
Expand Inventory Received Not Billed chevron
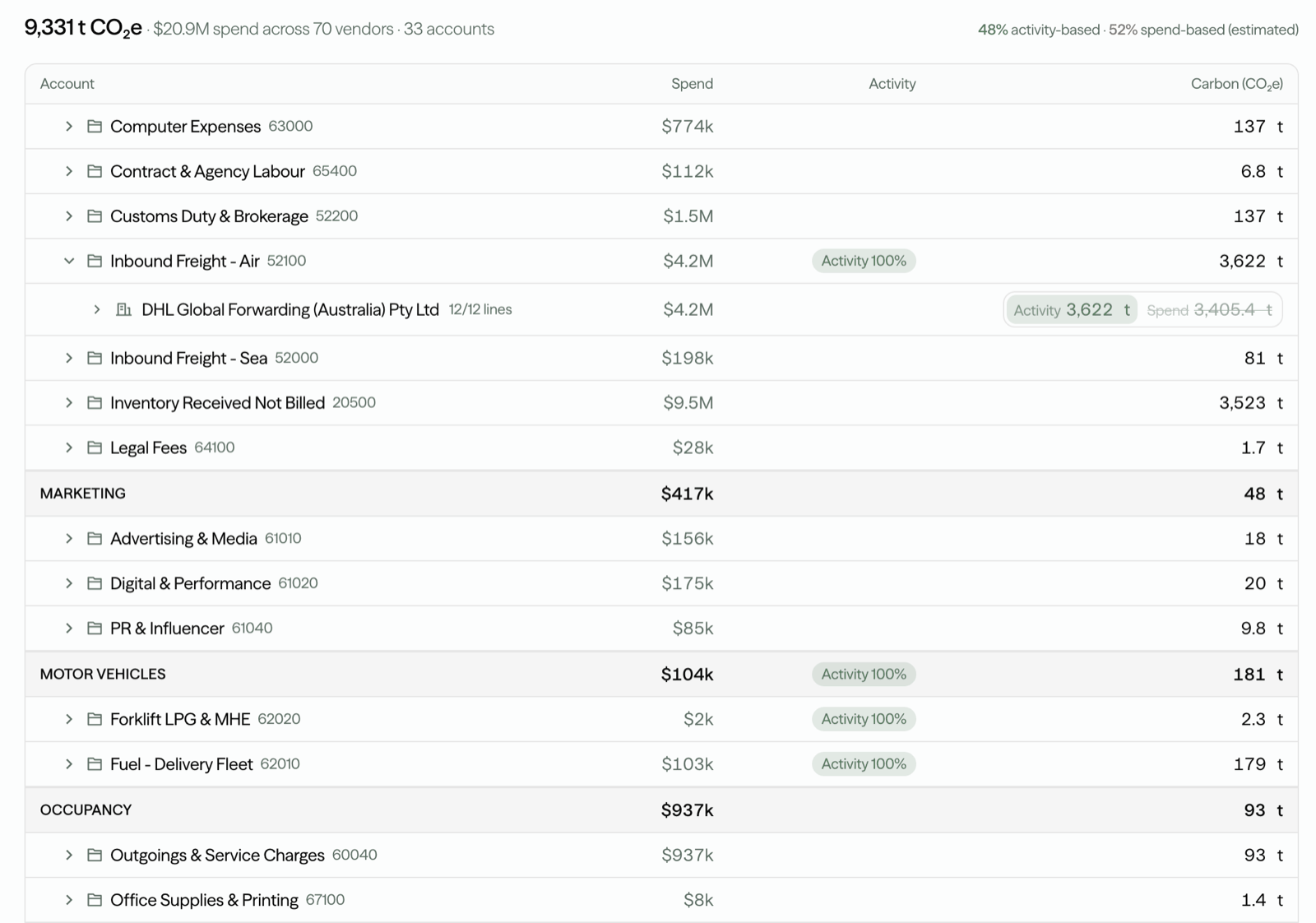[69, 403]
